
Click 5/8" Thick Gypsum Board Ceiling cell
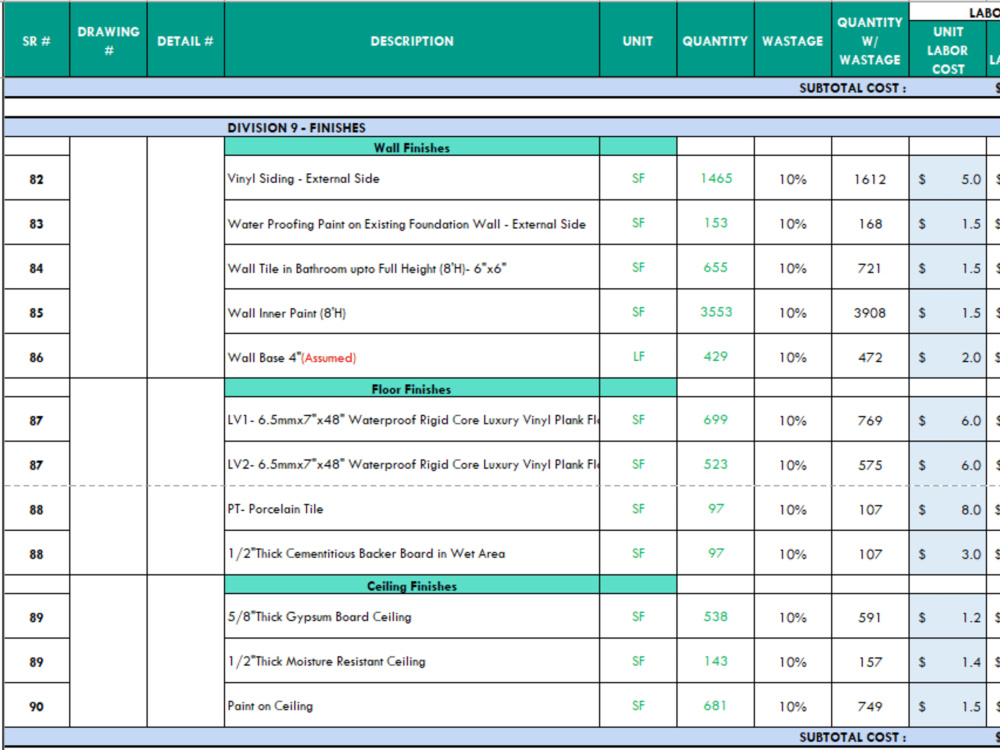[x=412, y=617]
